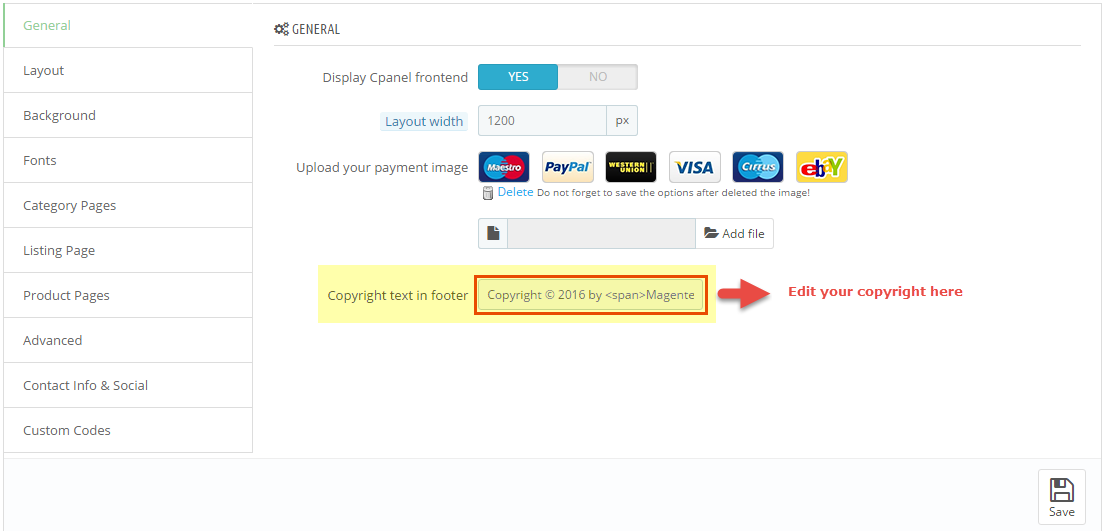
Task: Click the document icon in file field
Action: [x=493, y=233]
